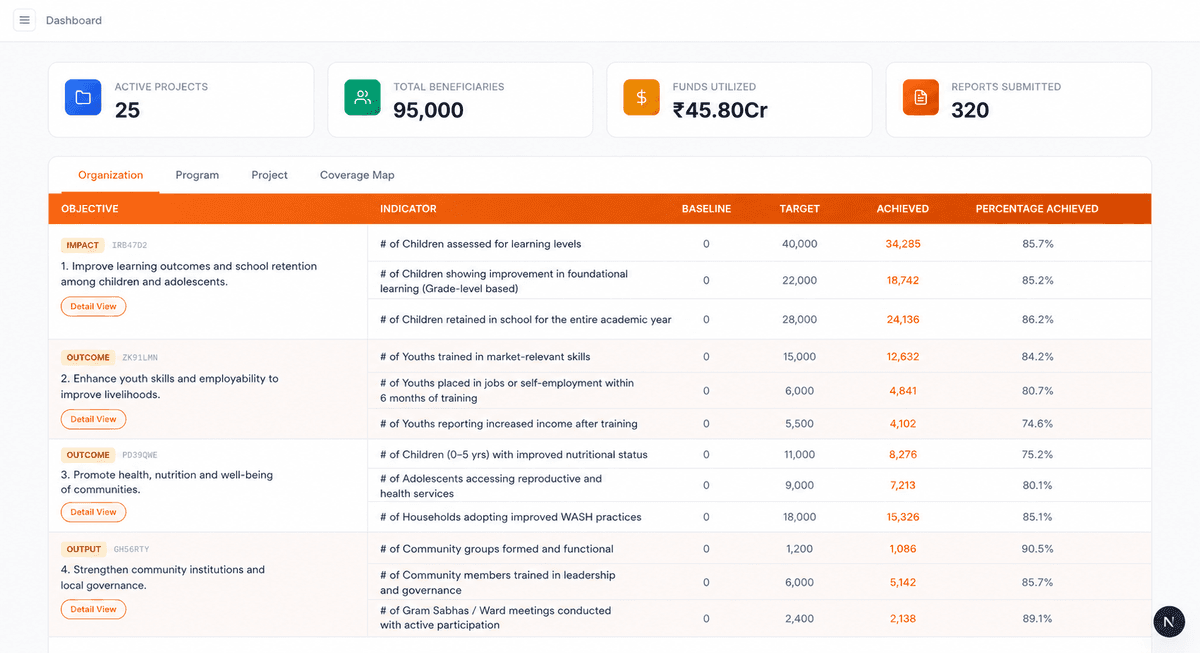Switch to the Organization tab

(111, 175)
